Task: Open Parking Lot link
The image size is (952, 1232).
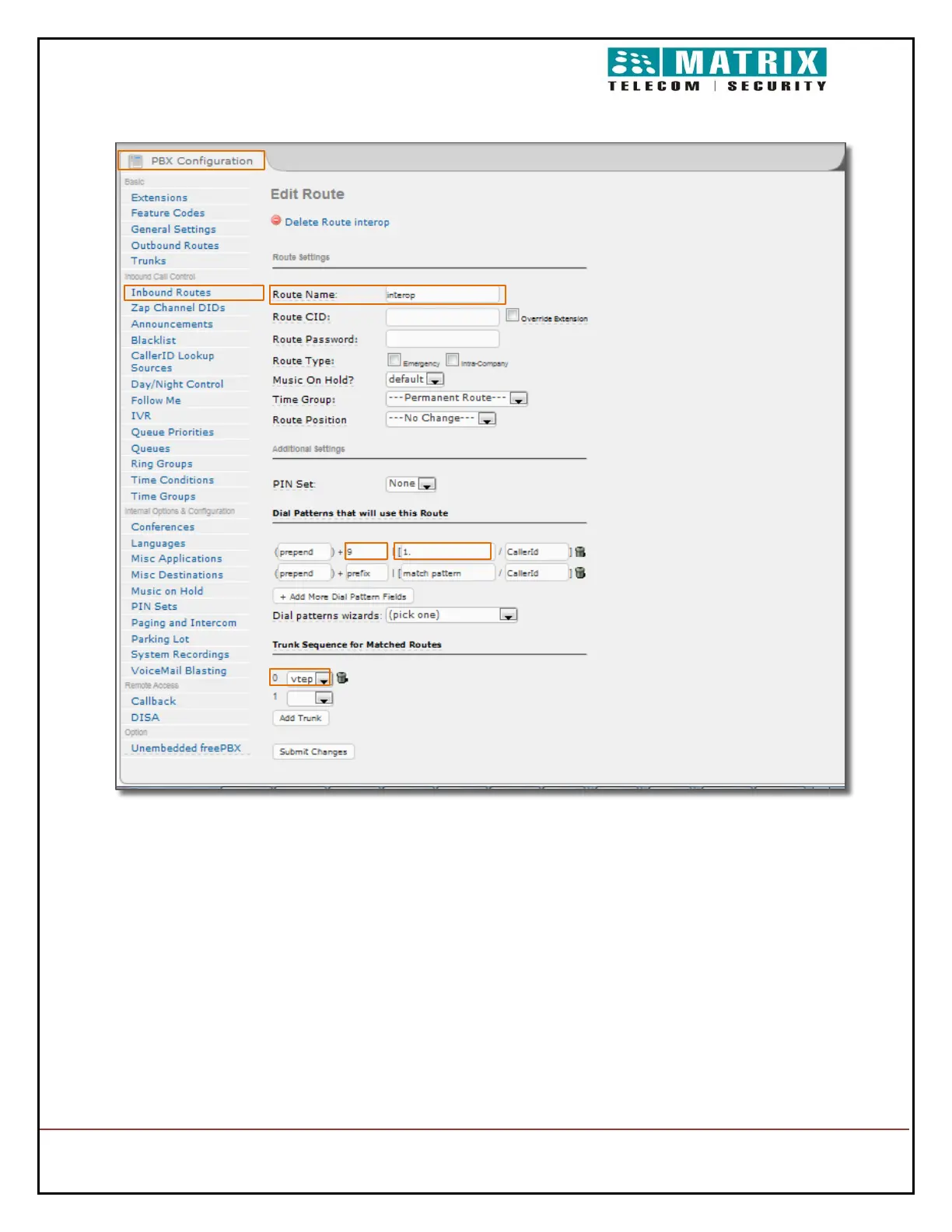Action: pyautogui.click(x=160, y=639)
